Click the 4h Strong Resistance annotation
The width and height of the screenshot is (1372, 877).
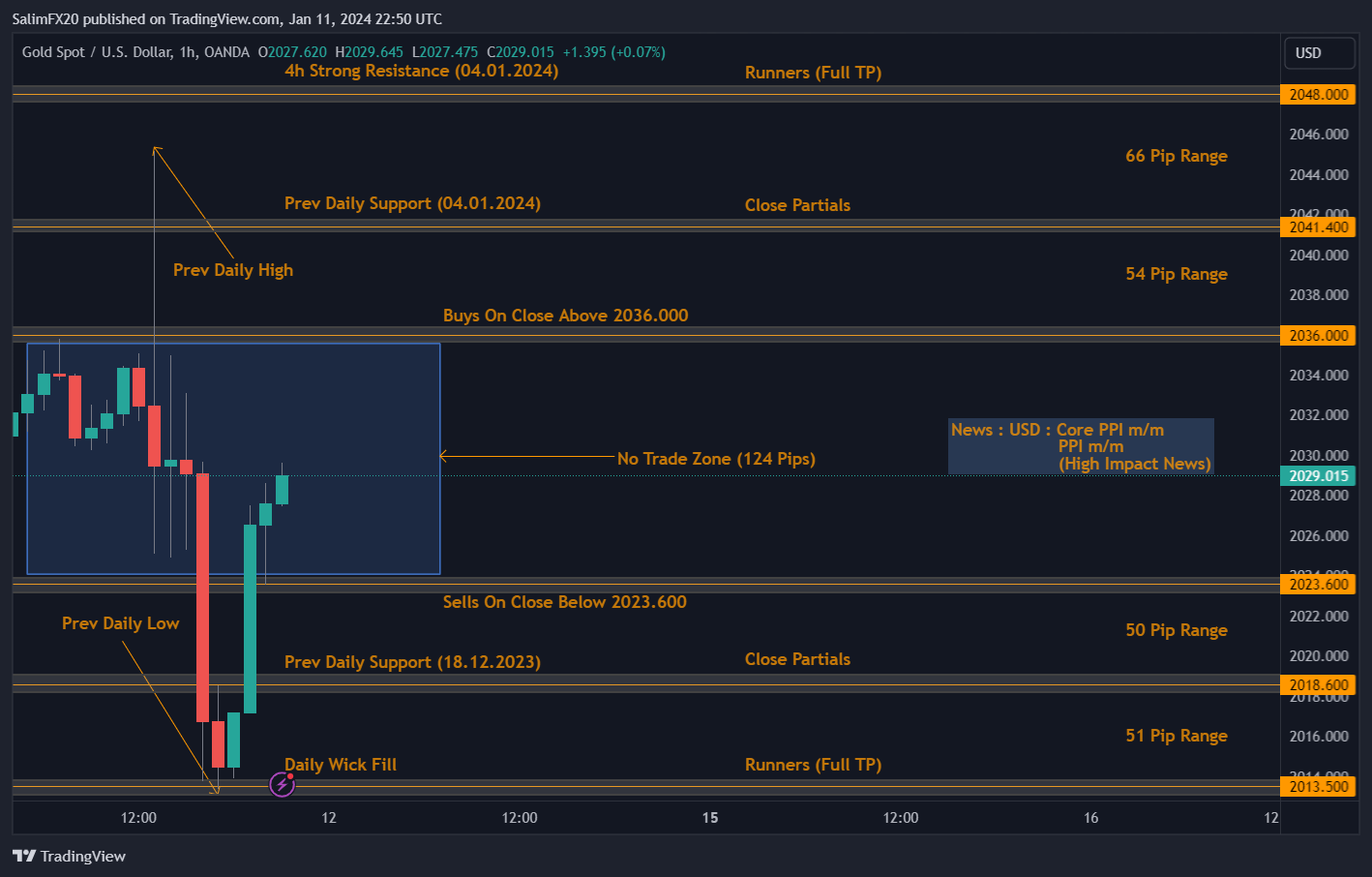(x=420, y=70)
